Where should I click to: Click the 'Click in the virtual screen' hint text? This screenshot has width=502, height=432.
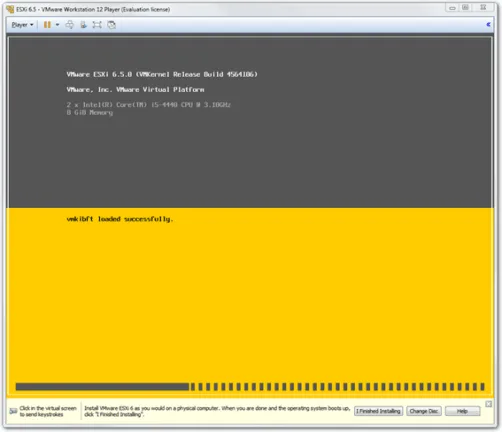pyautogui.click(x=48, y=411)
